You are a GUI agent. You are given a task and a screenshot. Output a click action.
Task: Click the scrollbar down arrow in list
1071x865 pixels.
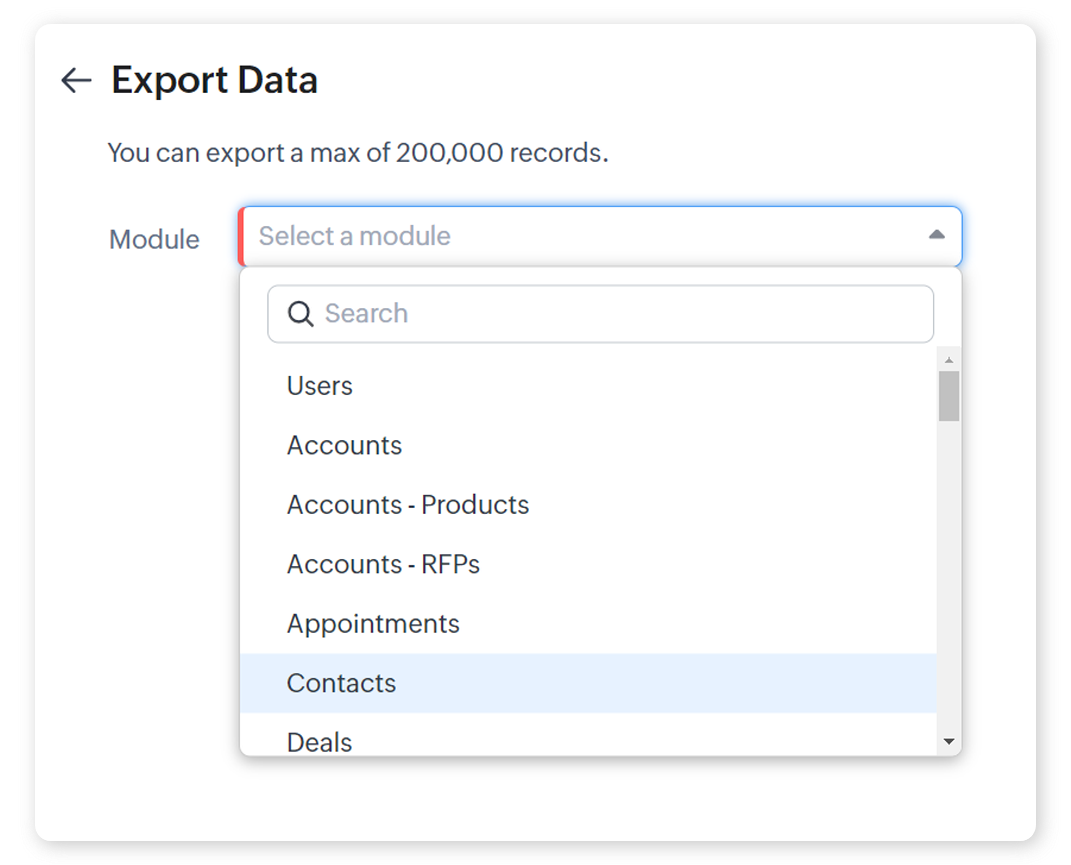click(949, 742)
